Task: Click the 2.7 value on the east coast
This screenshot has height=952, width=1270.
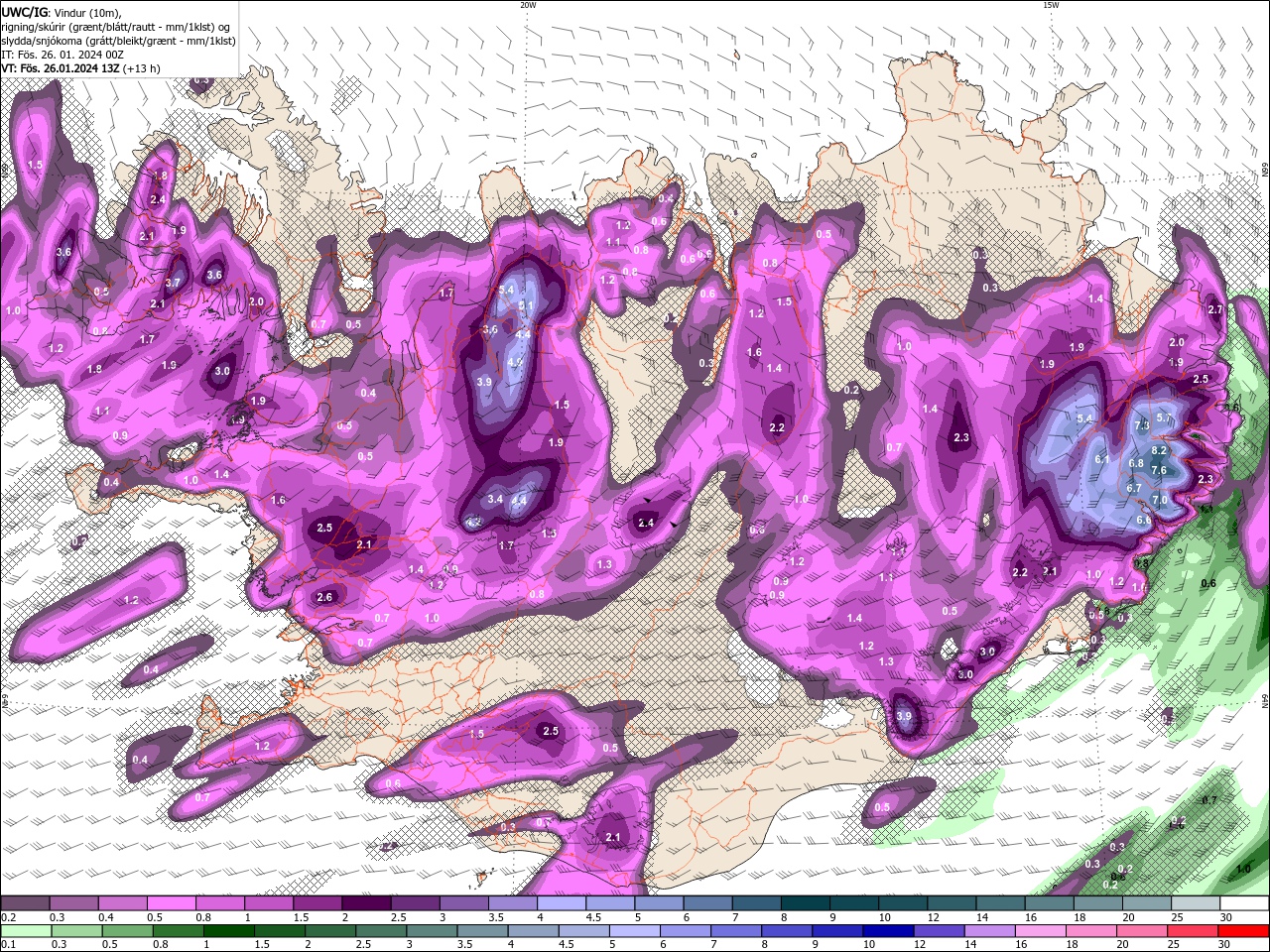Action: (x=1215, y=310)
